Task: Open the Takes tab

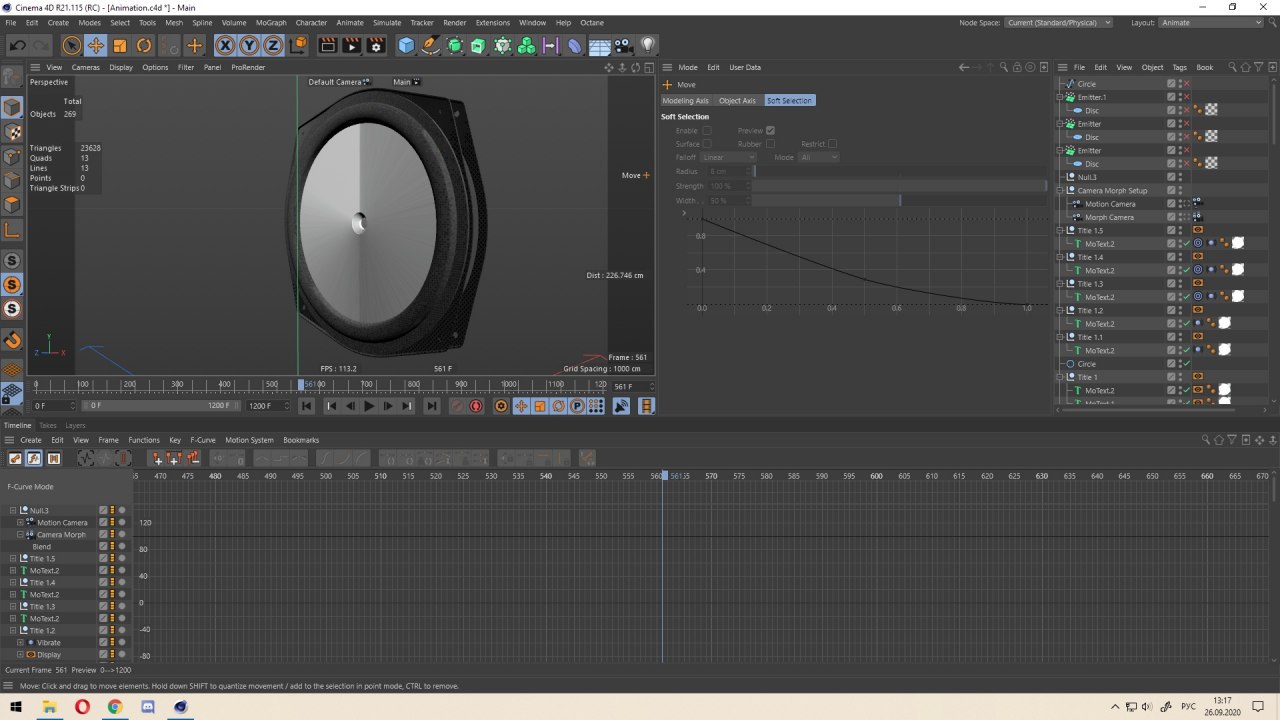Action: [48, 425]
